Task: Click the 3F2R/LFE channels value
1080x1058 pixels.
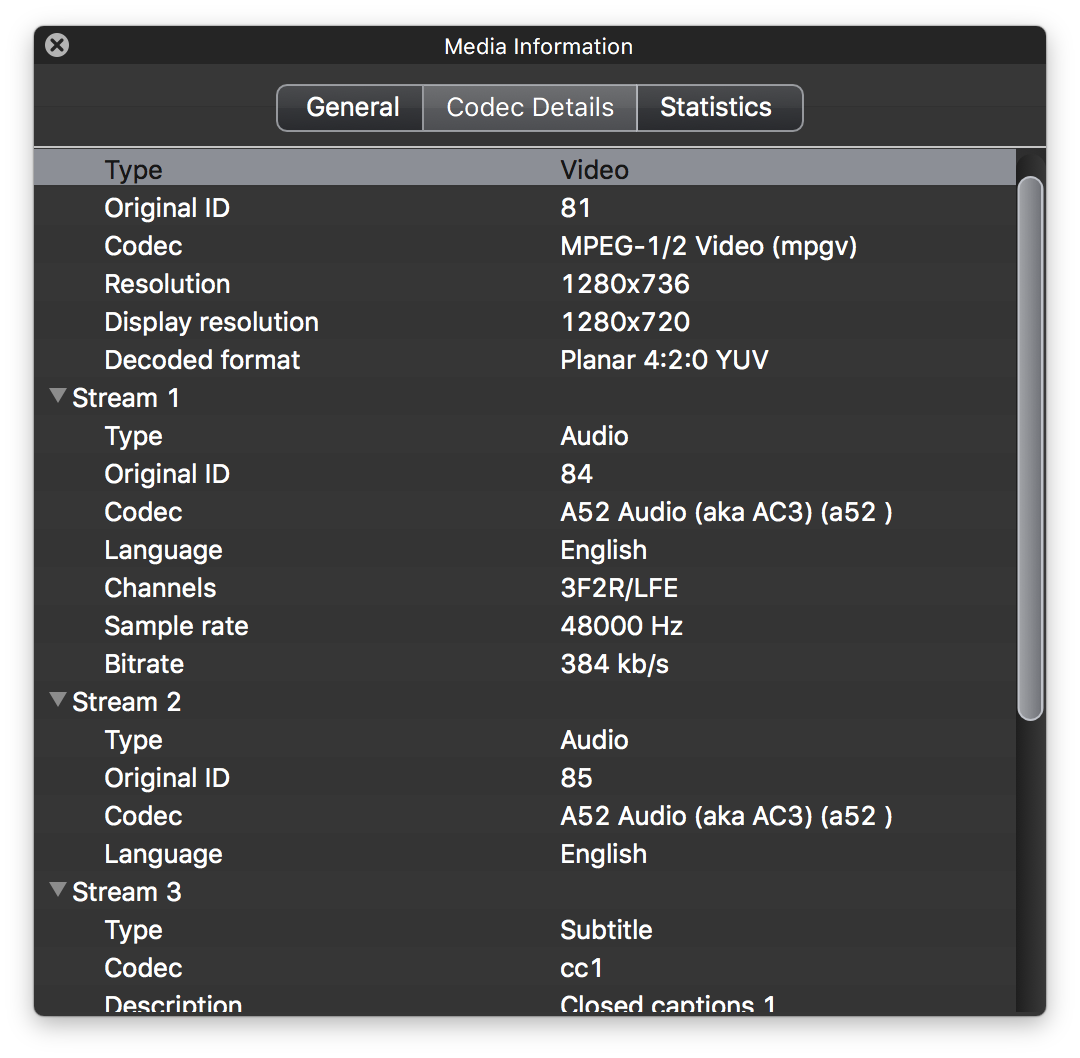Action: [619, 588]
